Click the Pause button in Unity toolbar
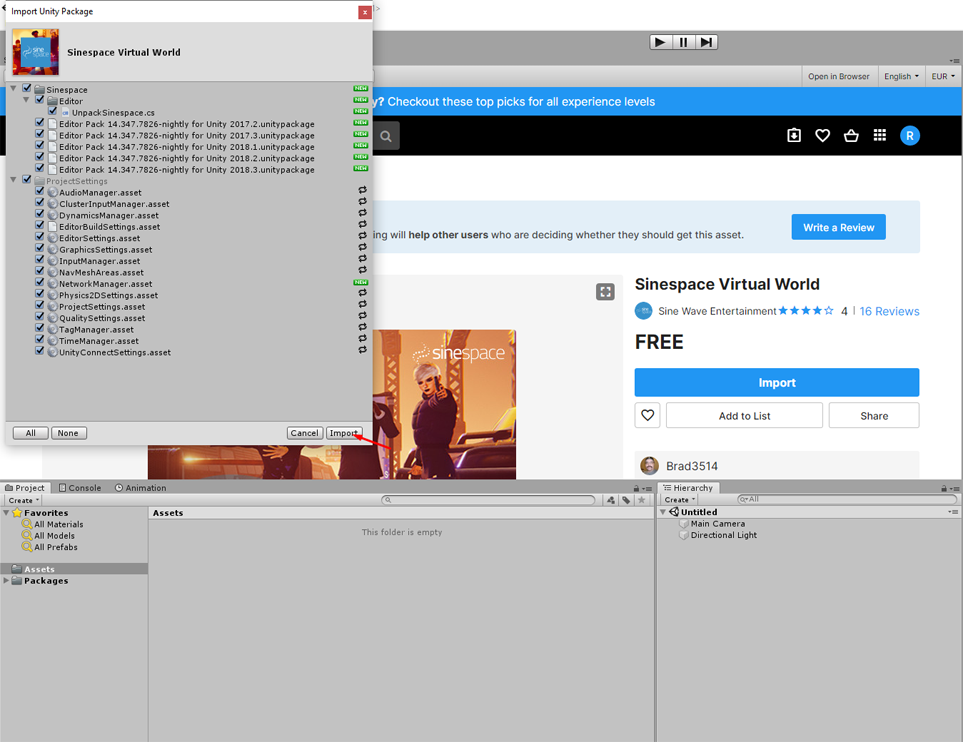The width and height of the screenshot is (963, 742). point(684,42)
